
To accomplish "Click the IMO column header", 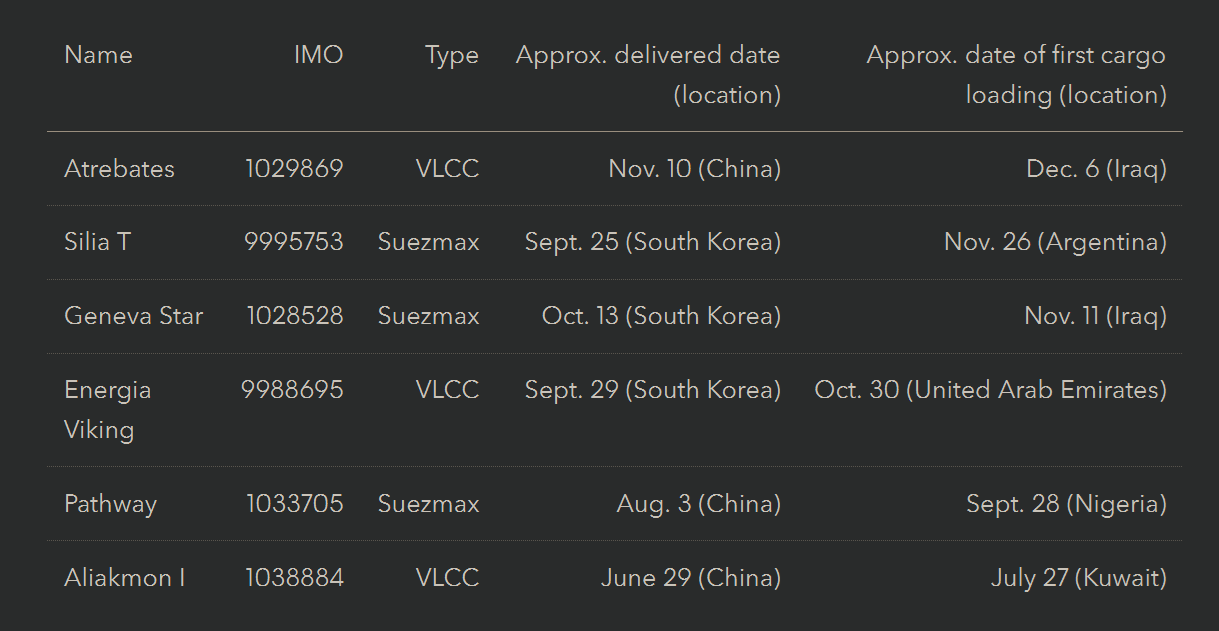I will 318,55.
